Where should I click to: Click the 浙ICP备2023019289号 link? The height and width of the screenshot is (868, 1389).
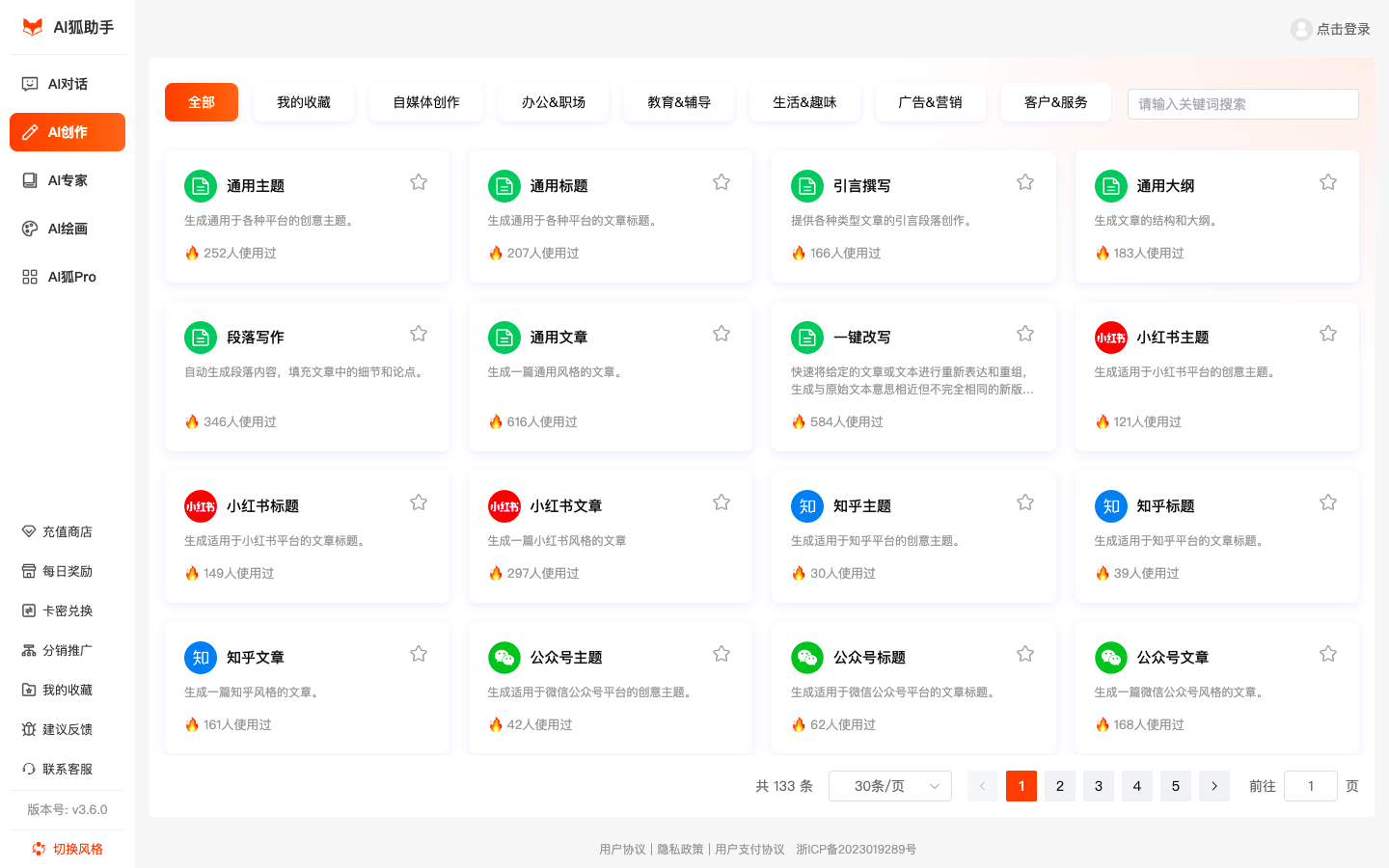[x=857, y=850]
